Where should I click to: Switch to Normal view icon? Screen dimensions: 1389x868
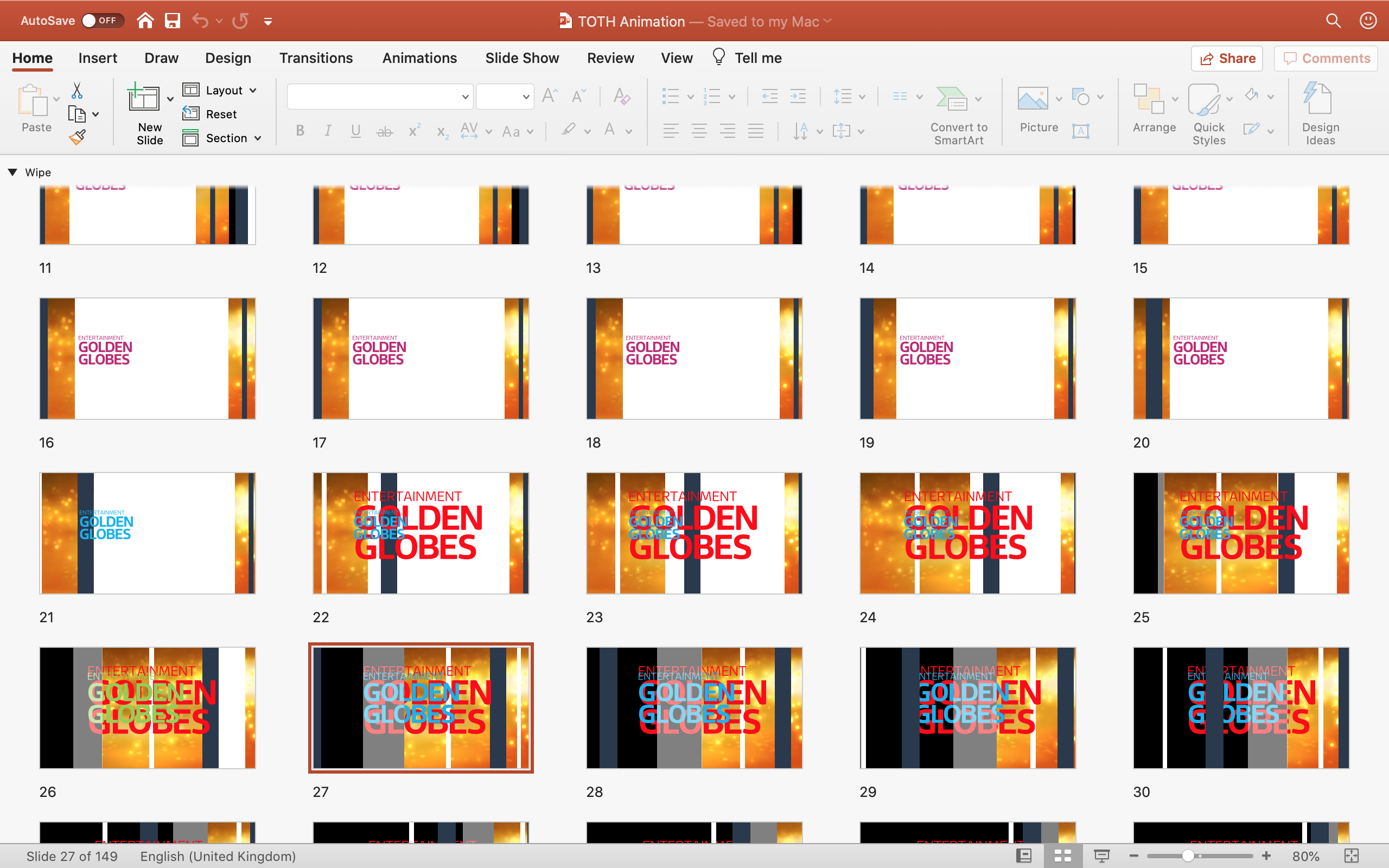(x=1024, y=856)
